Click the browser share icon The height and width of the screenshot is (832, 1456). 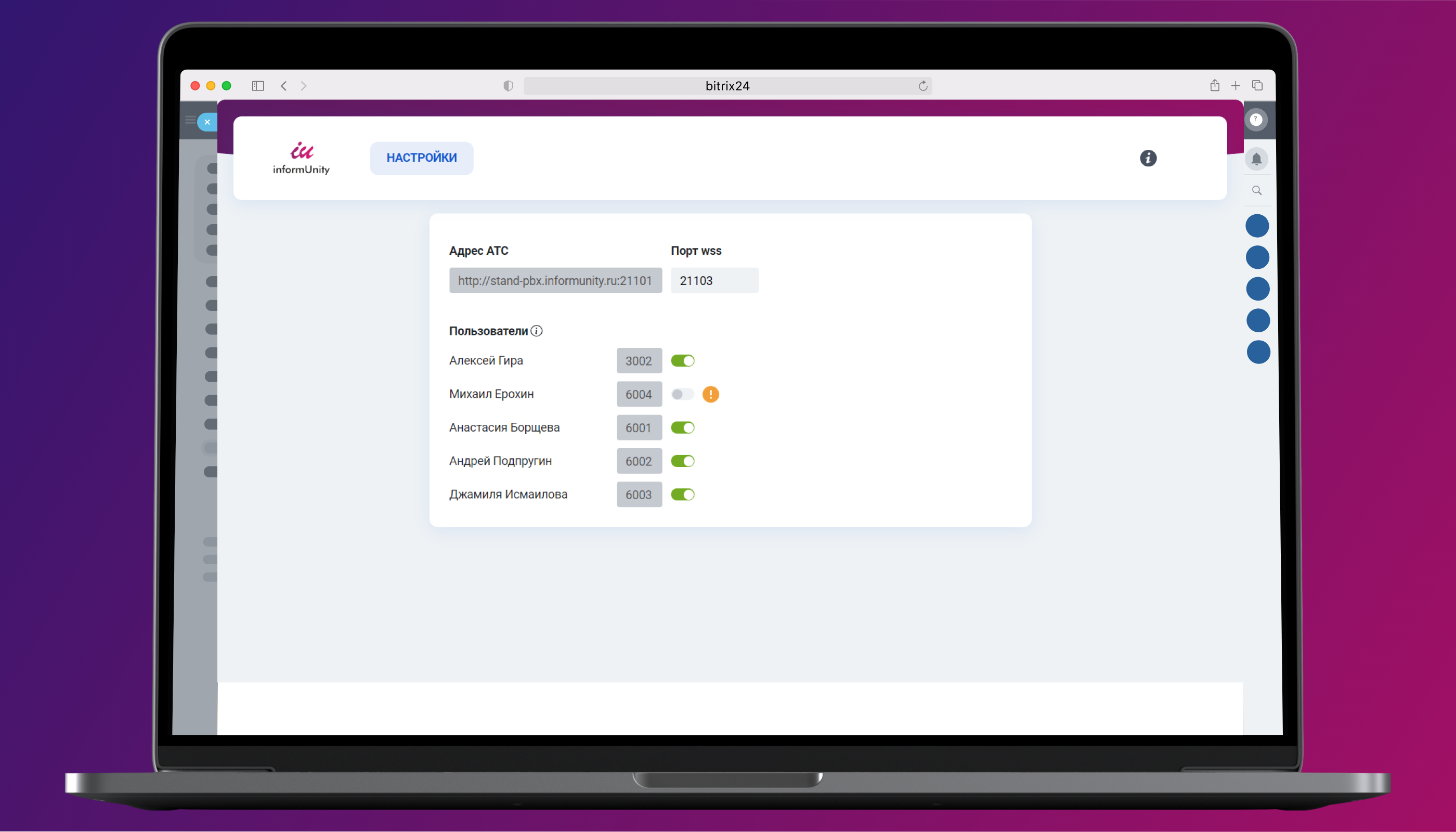click(x=1214, y=86)
